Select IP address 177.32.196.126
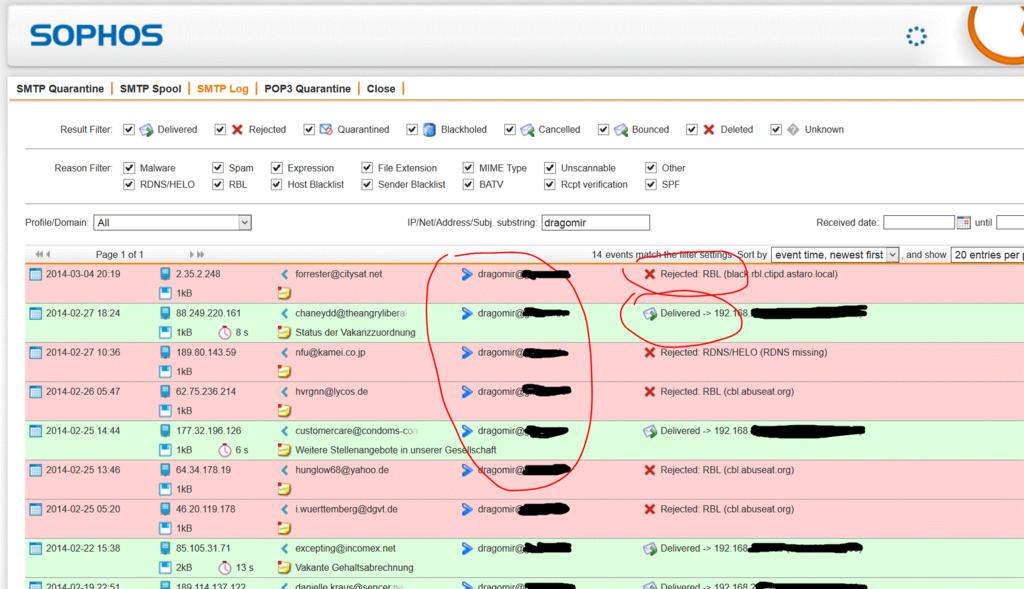Viewport: 1024px width, 589px height. [x=208, y=431]
